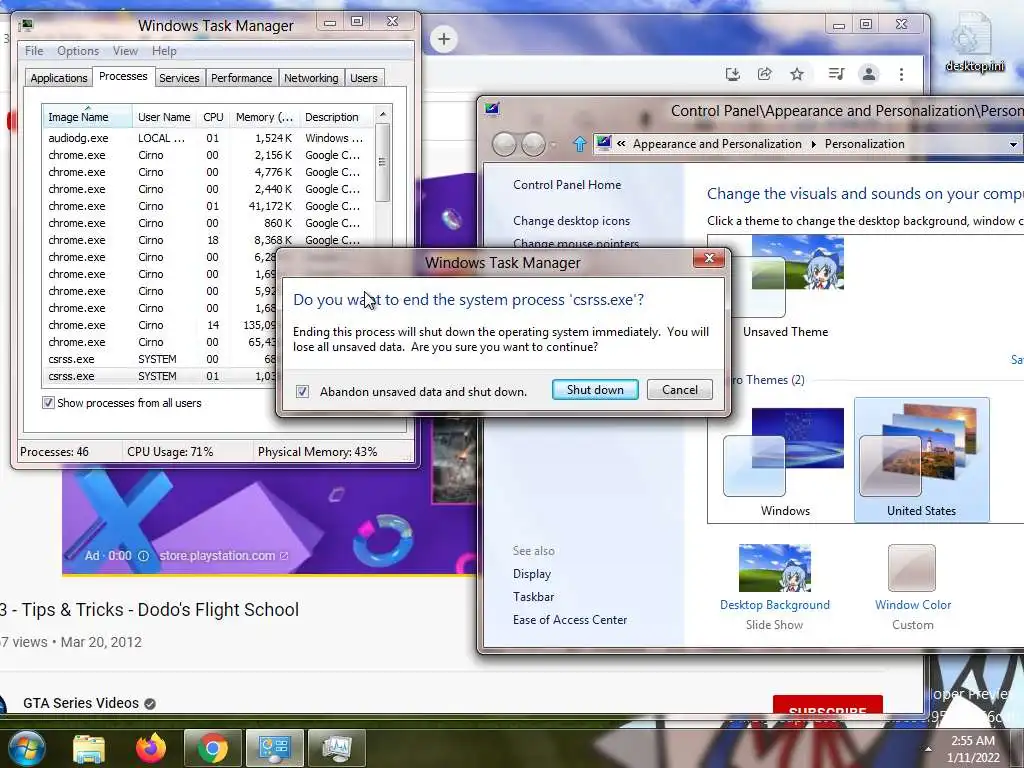Close the end process confirmation dialog
The width and height of the screenshot is (1024, 768).
point(709,259)
